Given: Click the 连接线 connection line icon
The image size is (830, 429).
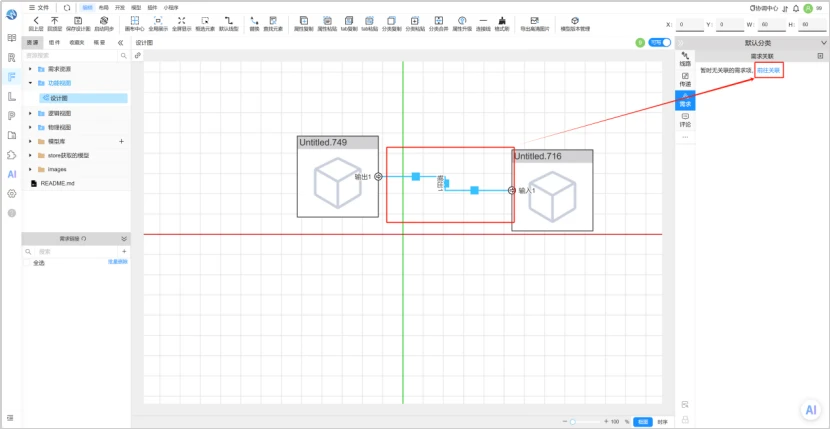Looking at the screenshot, I should pos(483,20).
